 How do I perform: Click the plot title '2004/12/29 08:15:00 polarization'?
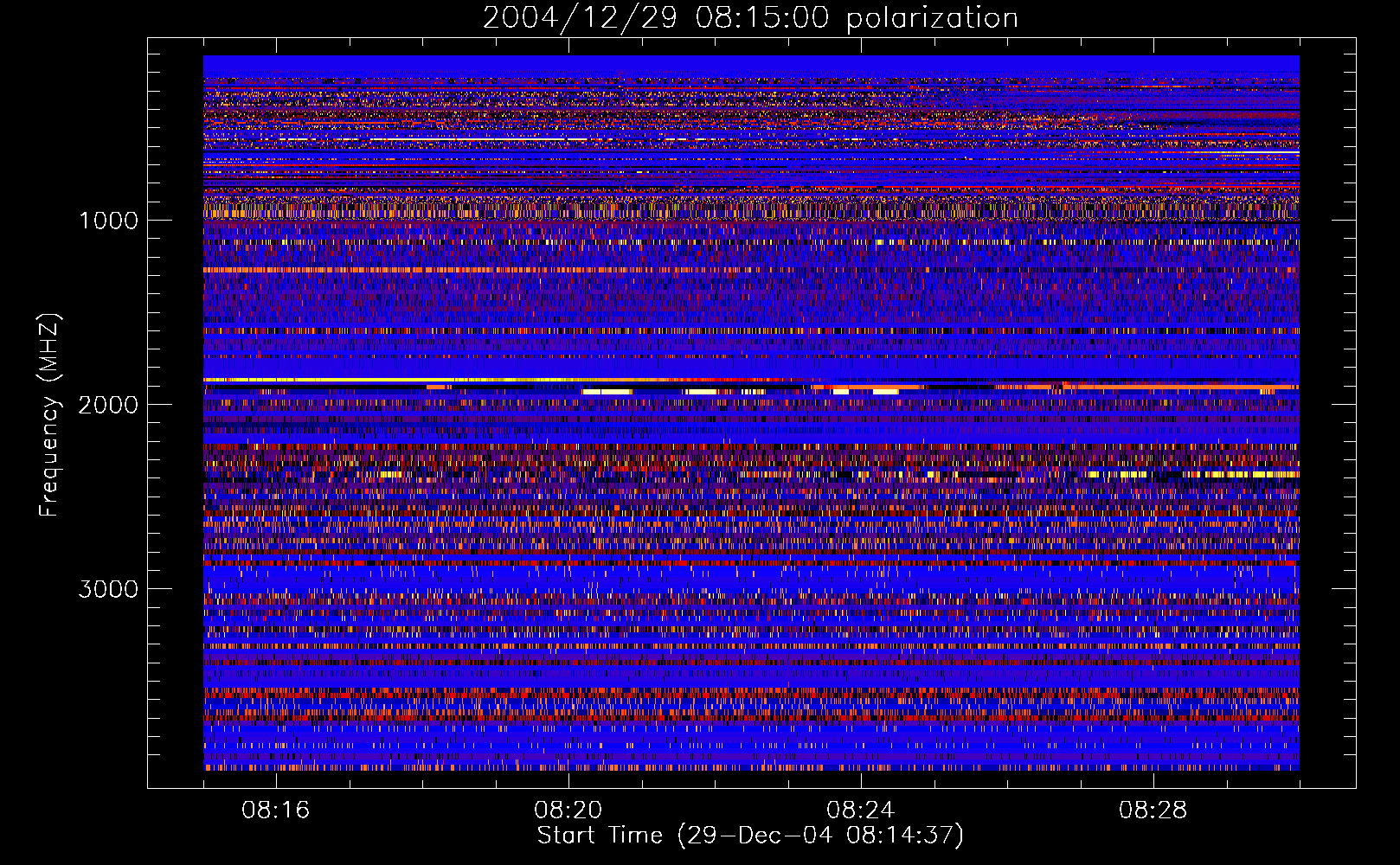[750, 18]
